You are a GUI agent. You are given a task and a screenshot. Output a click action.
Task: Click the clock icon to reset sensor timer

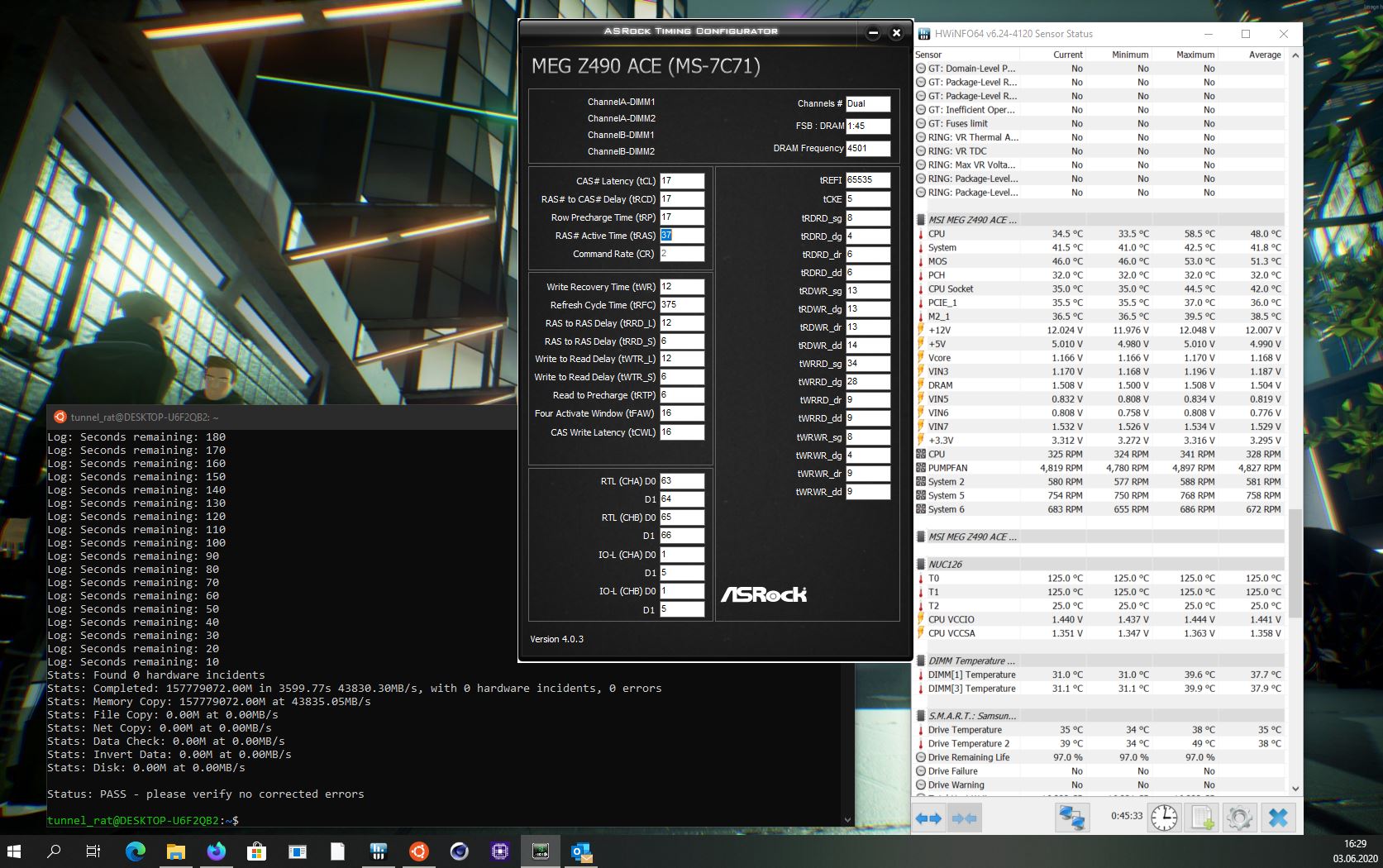pos(1164,818)
